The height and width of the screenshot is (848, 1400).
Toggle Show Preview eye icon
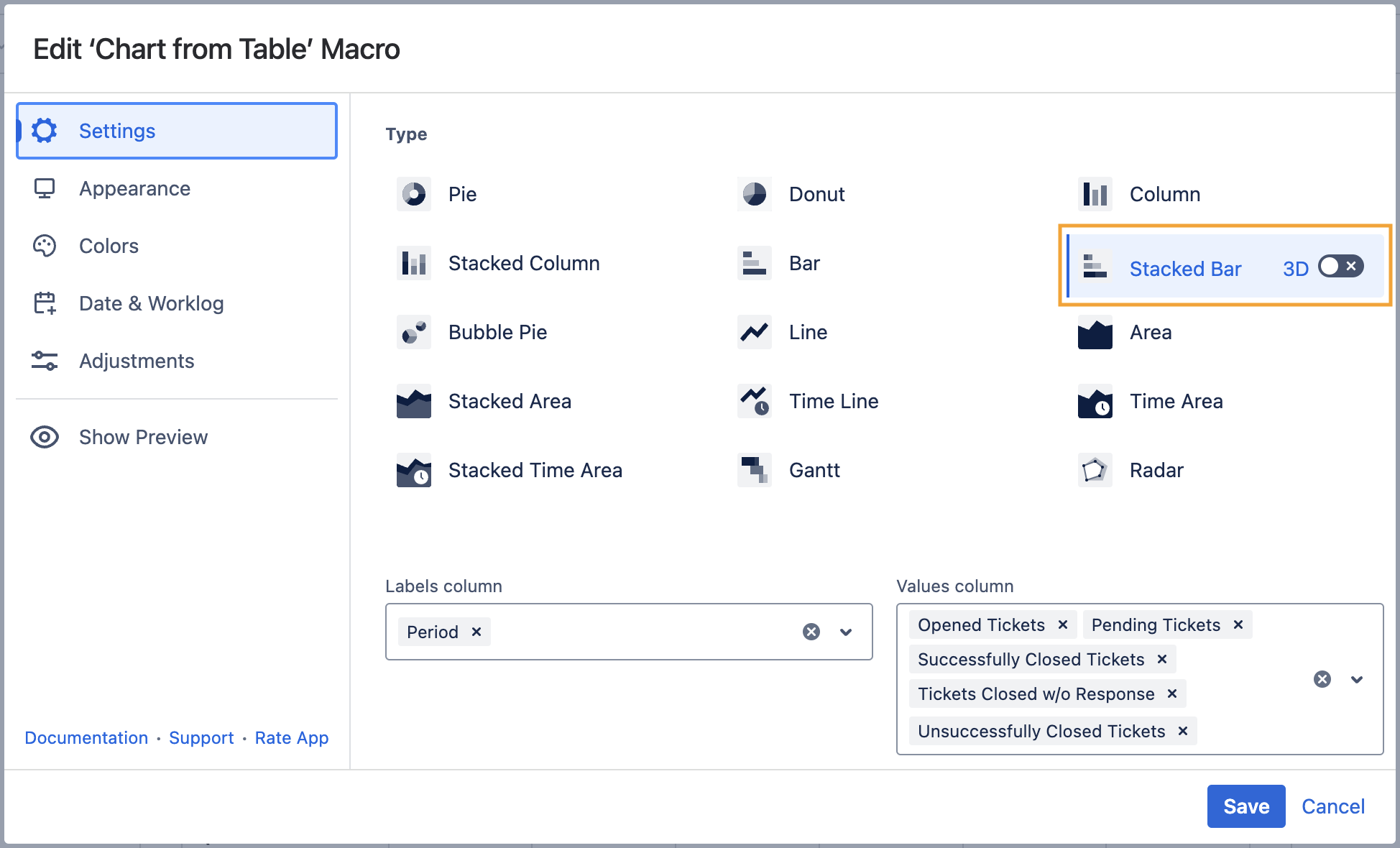[x=45, y=437]
